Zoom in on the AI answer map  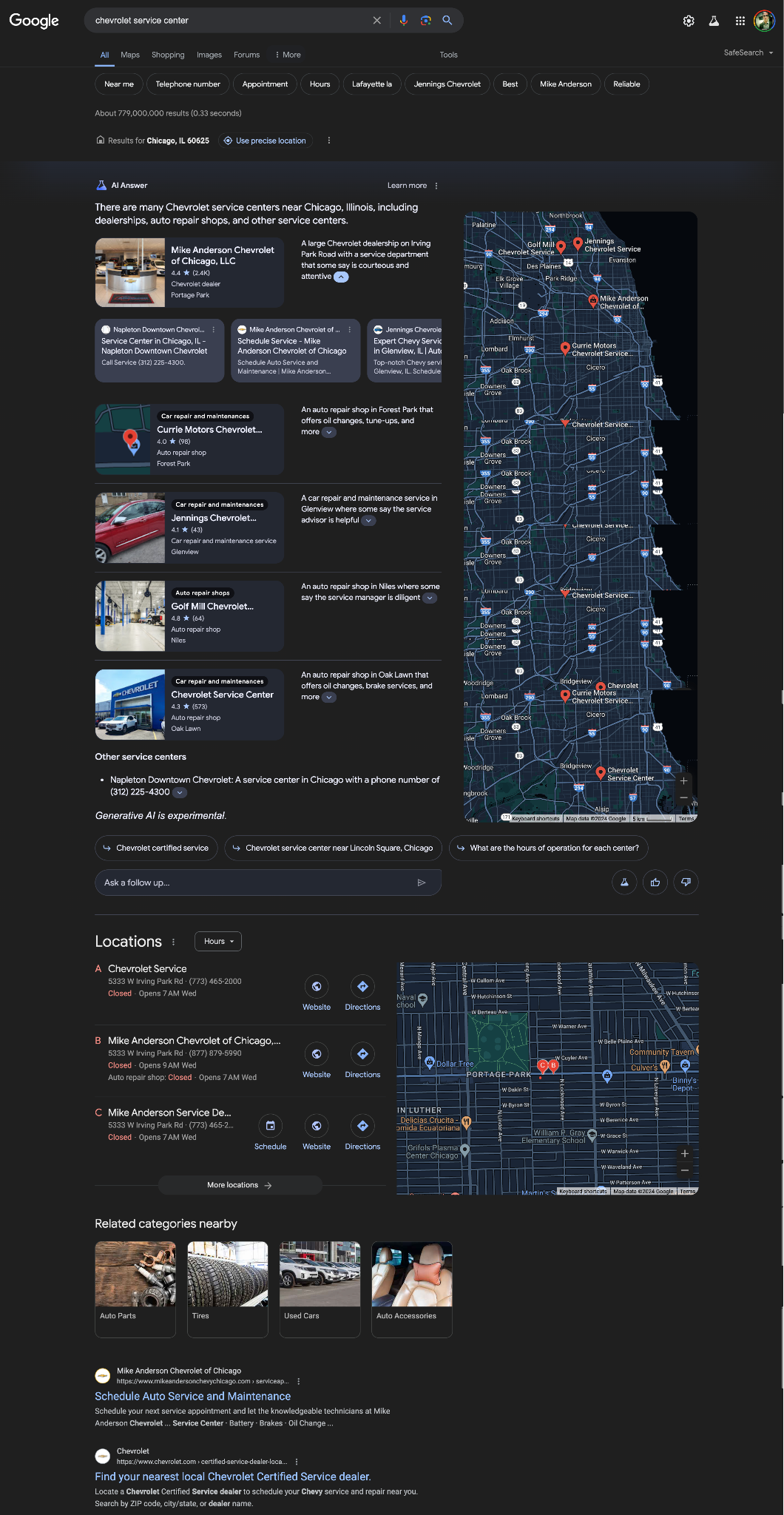[x=683, y=780]
